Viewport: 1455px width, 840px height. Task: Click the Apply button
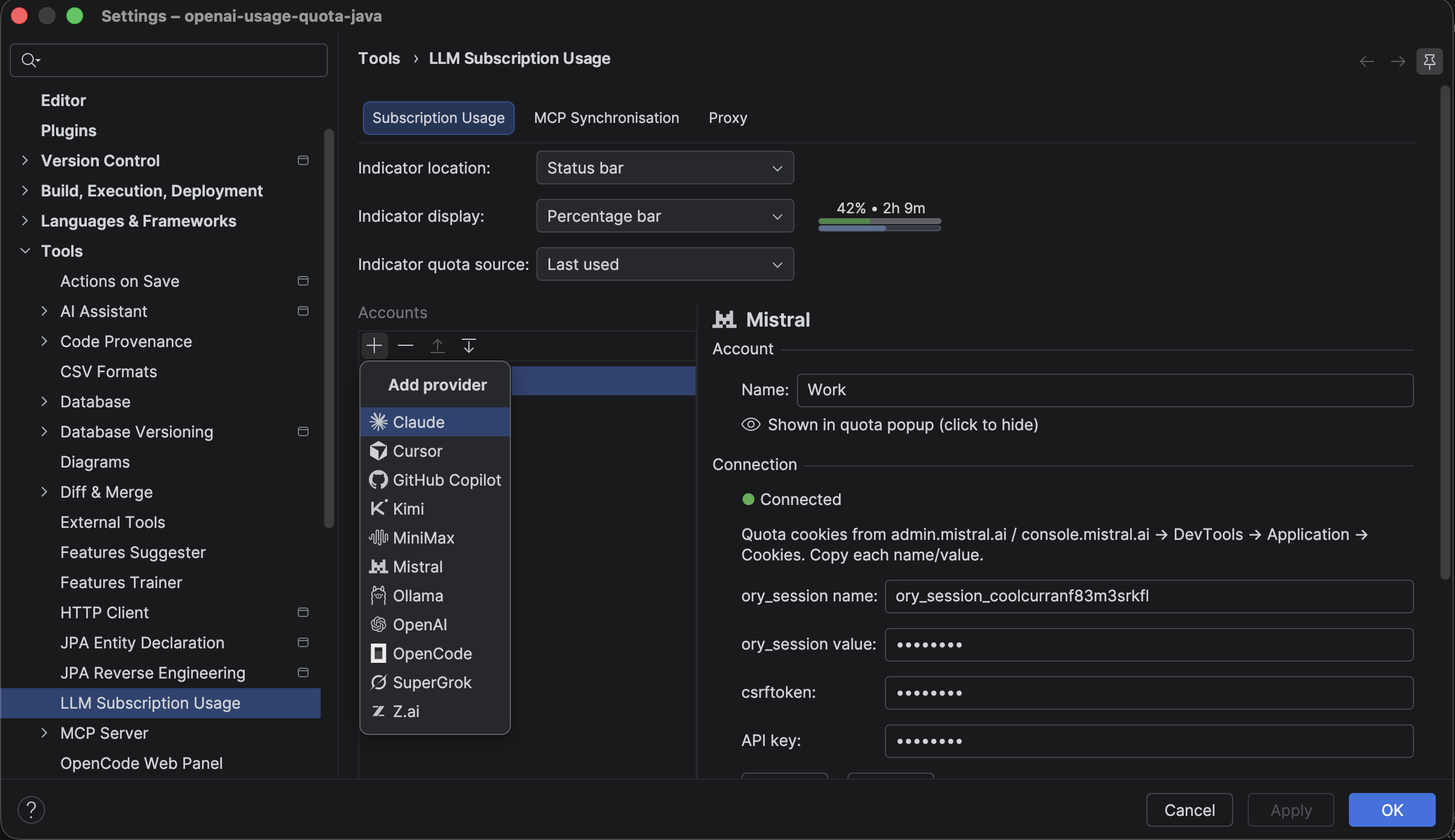(1290, 810)
